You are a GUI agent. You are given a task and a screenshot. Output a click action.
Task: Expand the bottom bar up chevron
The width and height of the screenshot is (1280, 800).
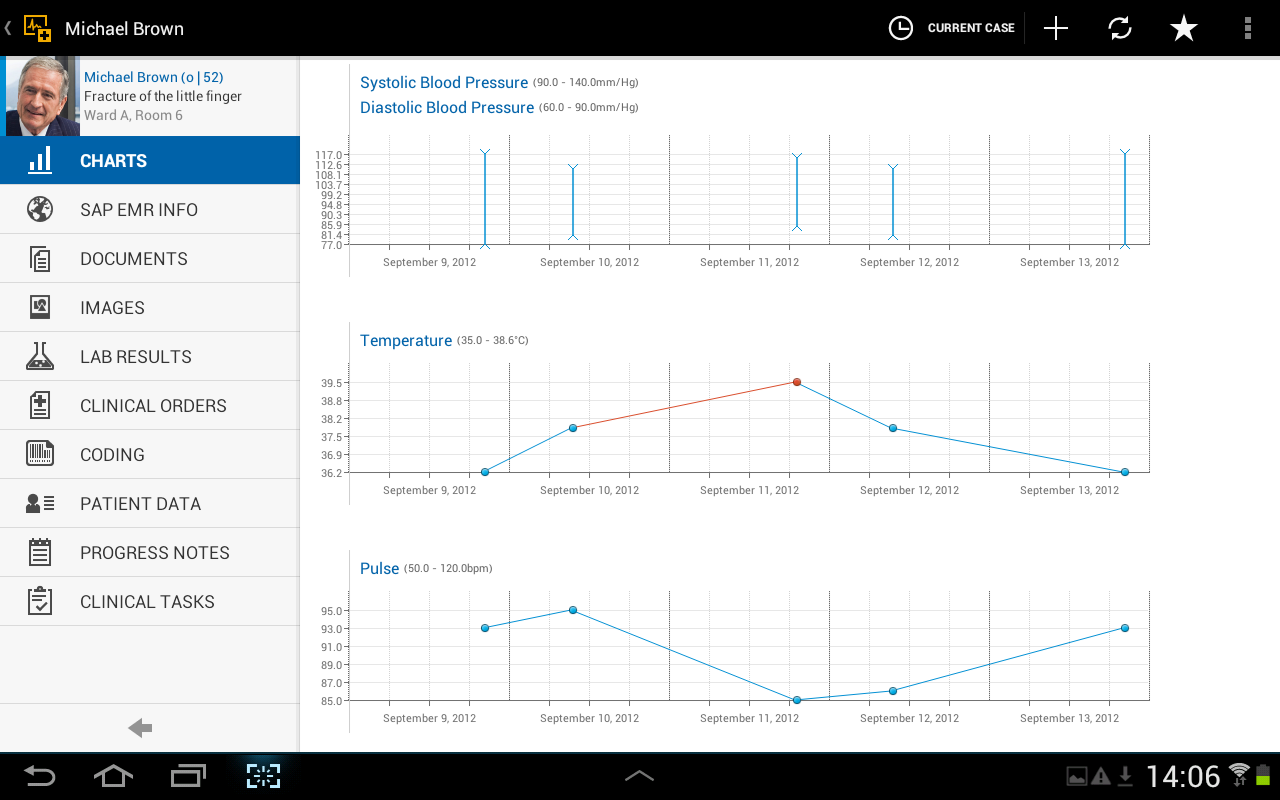click(x=640, y=776)
